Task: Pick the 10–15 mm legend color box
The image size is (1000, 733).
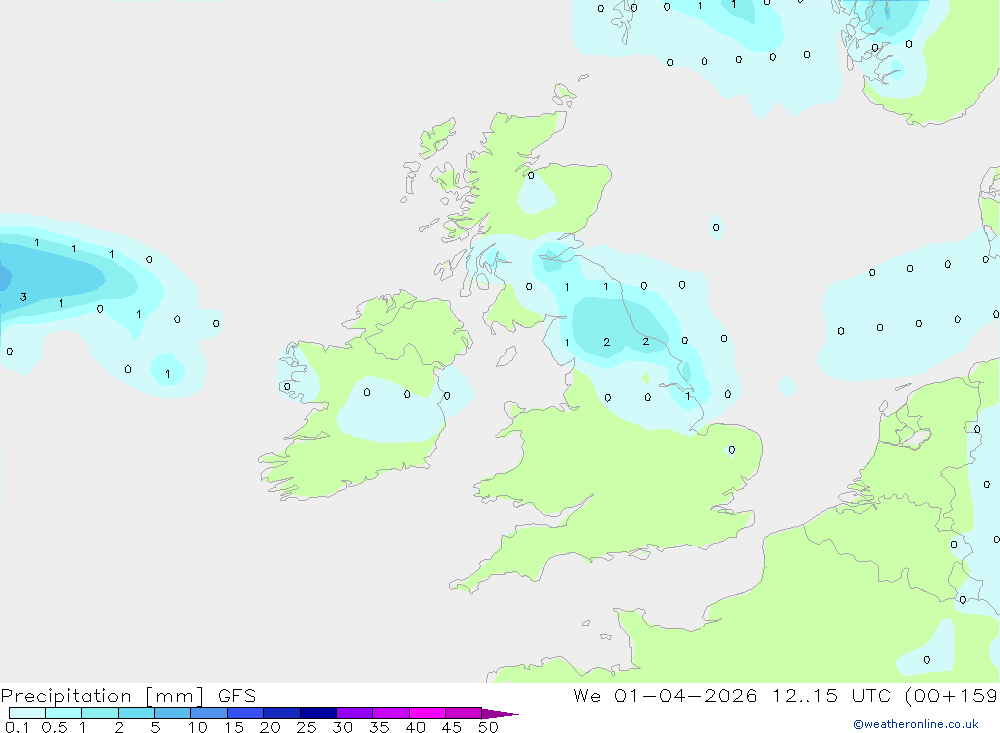Action: (x=209, y=713)
